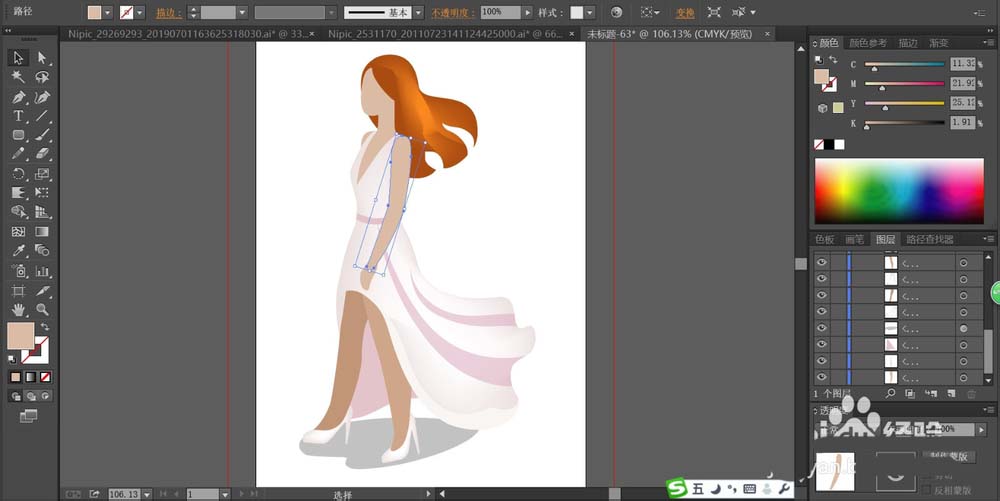The height and width of the screenshot is (501, 1000).
Task: Select the Pen tool
Action: point(18,97)
